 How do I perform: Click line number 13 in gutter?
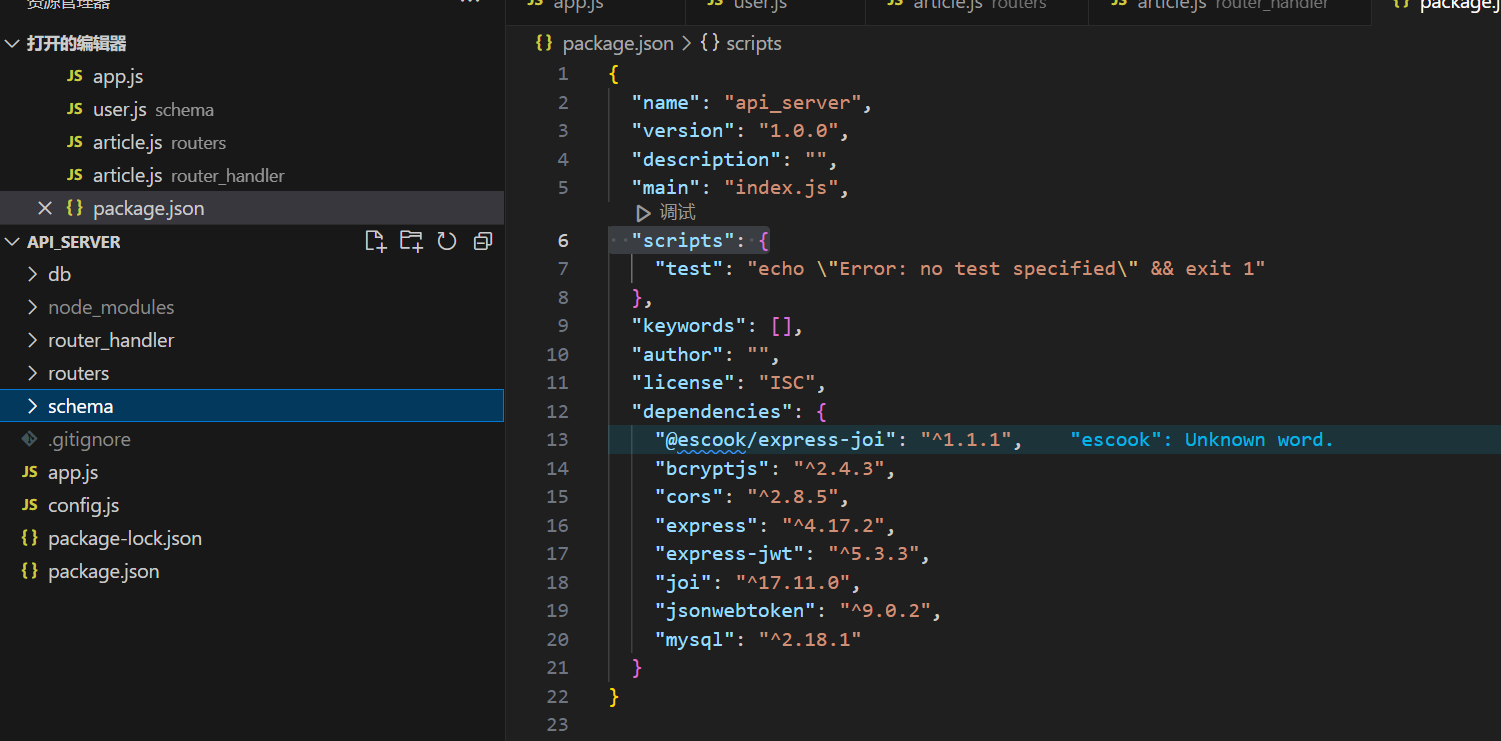[557, 440]
